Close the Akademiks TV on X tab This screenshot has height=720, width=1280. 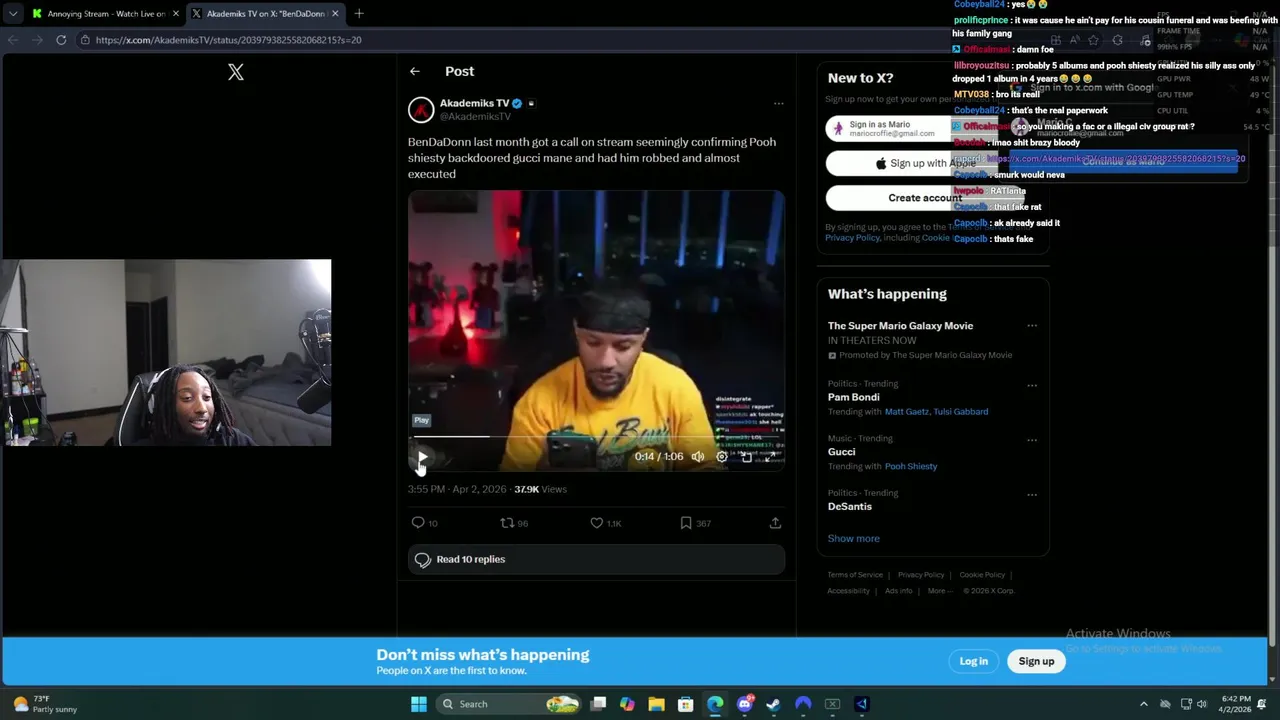pos(335,14)
